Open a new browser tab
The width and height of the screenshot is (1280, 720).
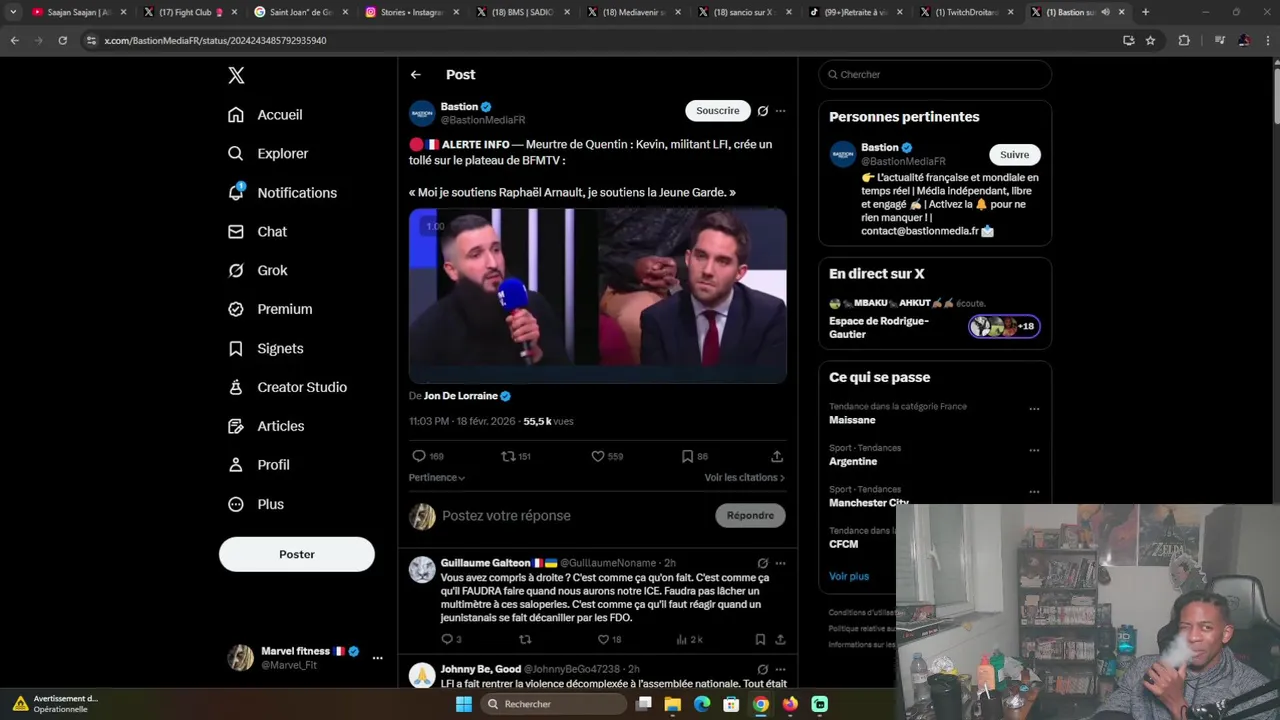[x=1145, y=12]
